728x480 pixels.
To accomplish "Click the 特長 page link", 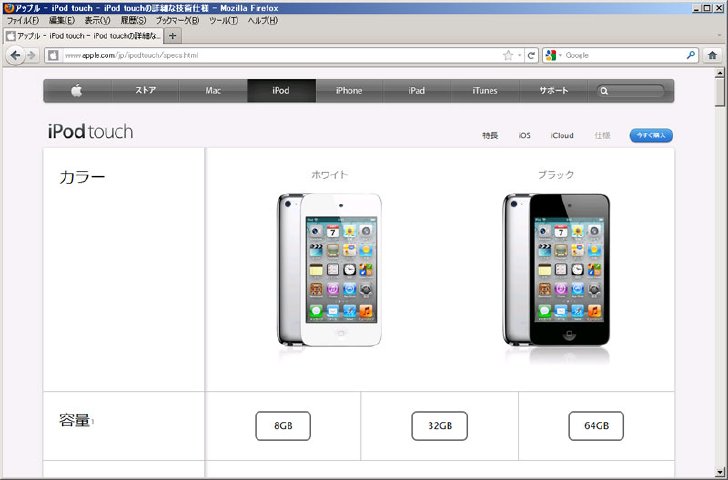I will 490,136.
